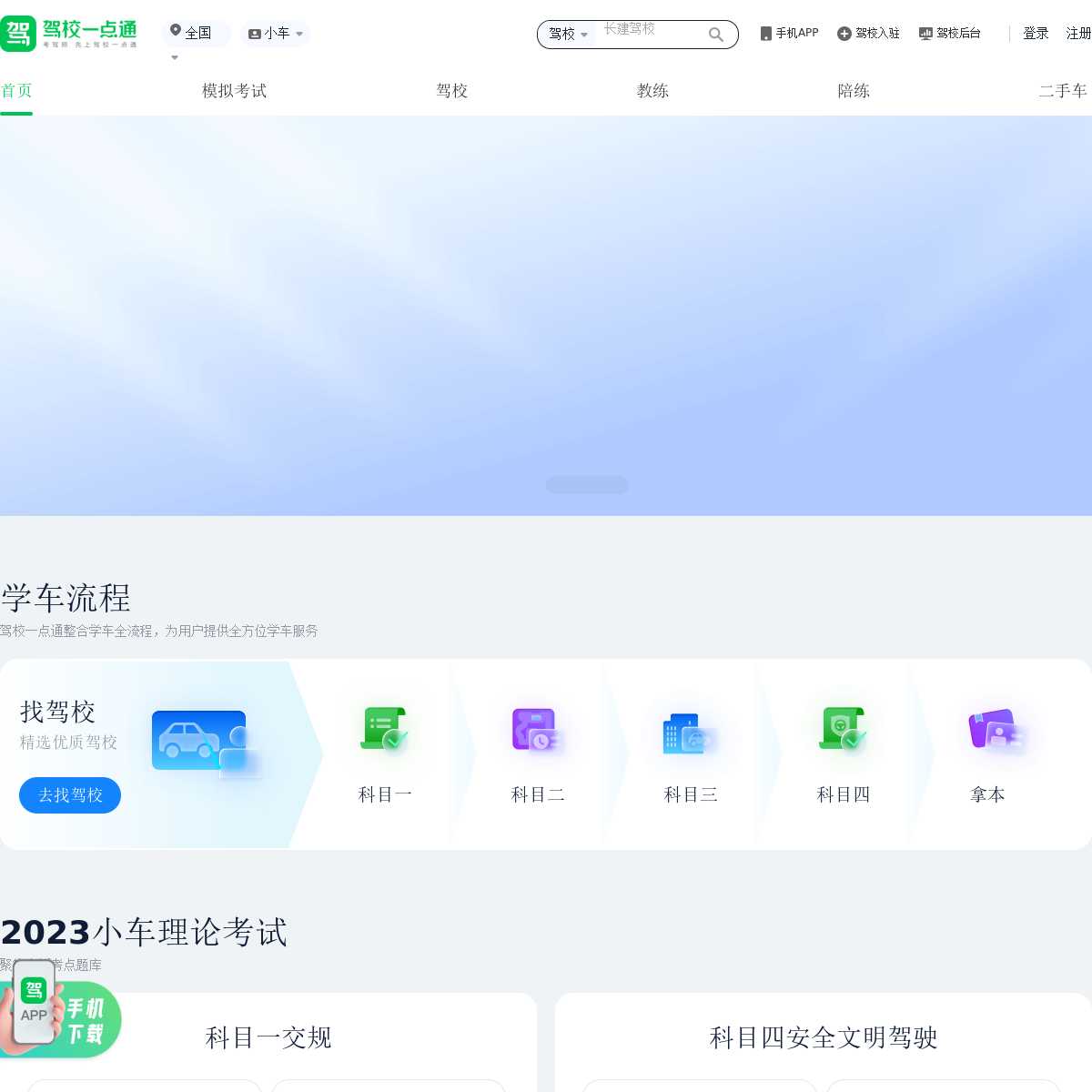
Task: Click the 科目二 step label
Action: pos(539,794)
